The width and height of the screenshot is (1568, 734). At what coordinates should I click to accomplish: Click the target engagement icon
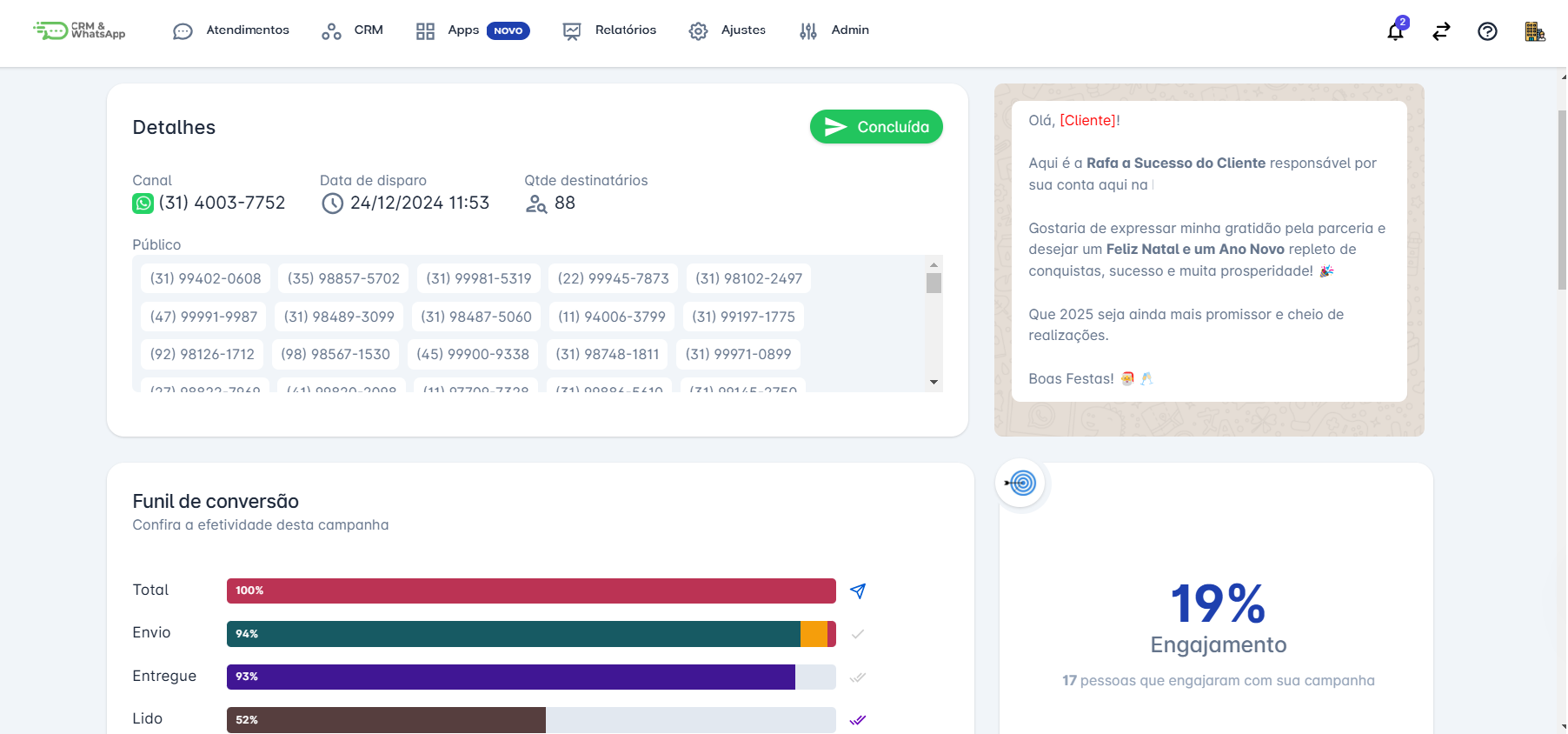tap(1021, 483)
